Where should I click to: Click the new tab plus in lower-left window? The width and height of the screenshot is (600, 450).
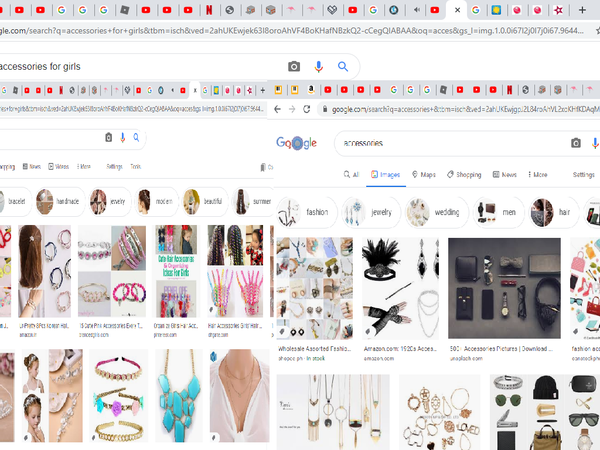point(262,90)
